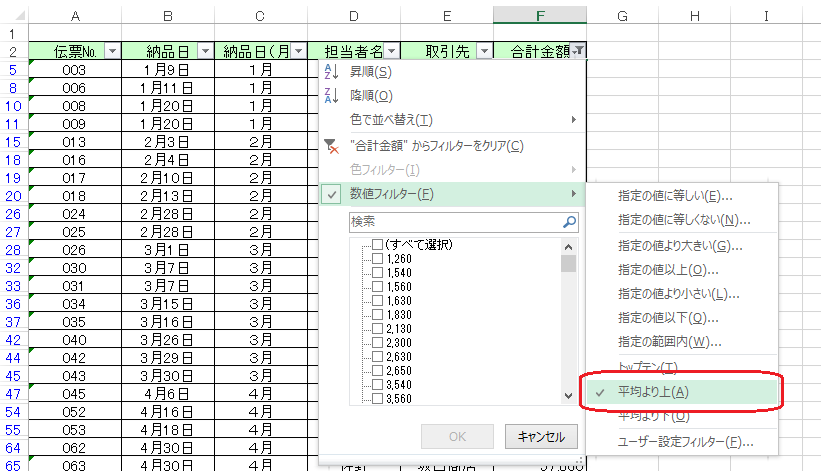
Task: Choose 指定の値以上(O)... filter
Action: 682,270
